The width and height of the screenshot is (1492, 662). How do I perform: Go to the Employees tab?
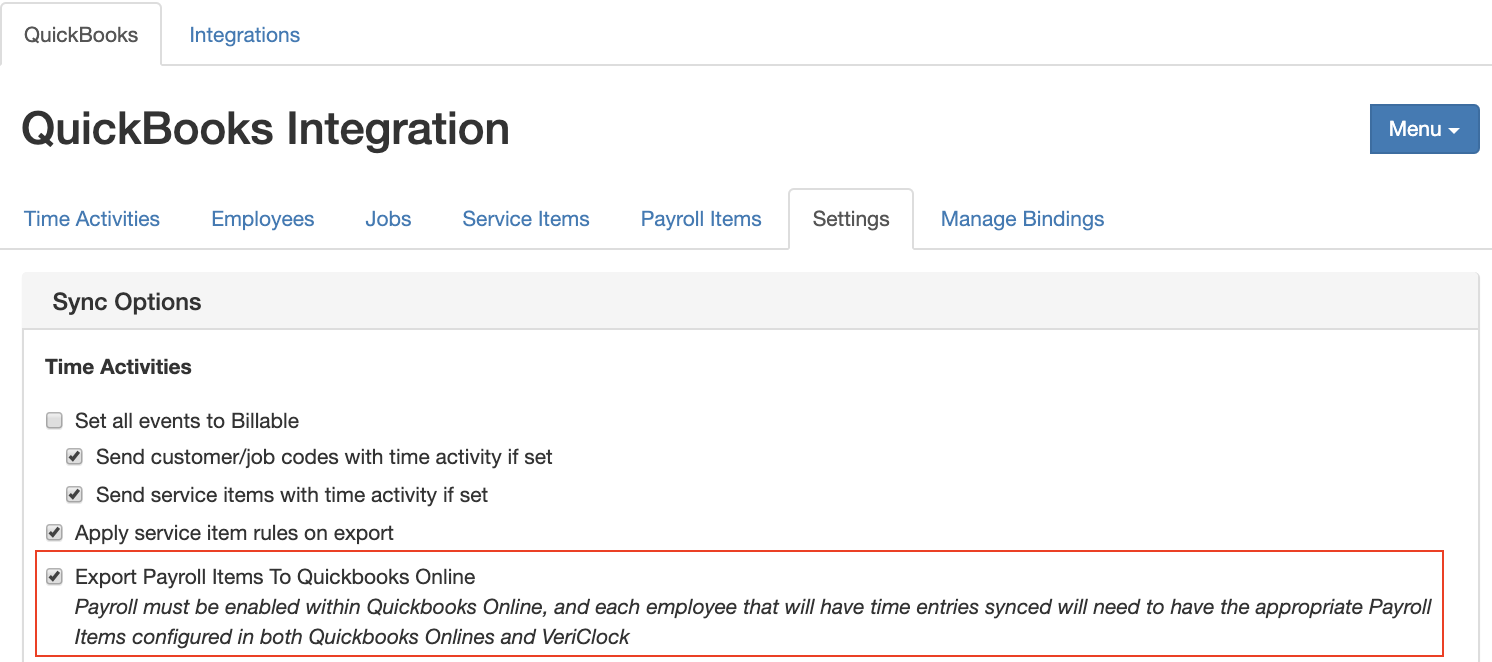tap(263, 219)
